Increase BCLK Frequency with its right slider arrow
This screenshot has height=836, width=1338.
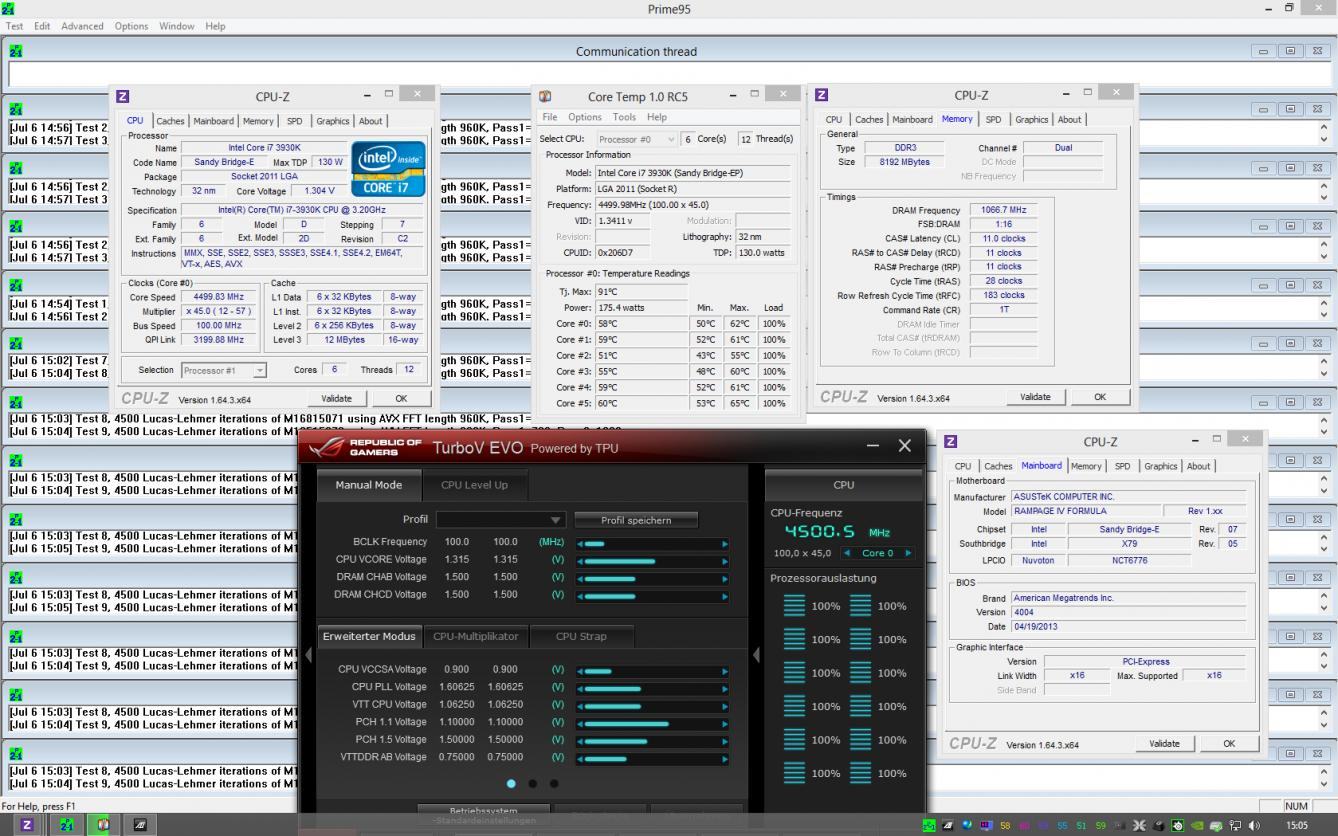click(725, 544)
